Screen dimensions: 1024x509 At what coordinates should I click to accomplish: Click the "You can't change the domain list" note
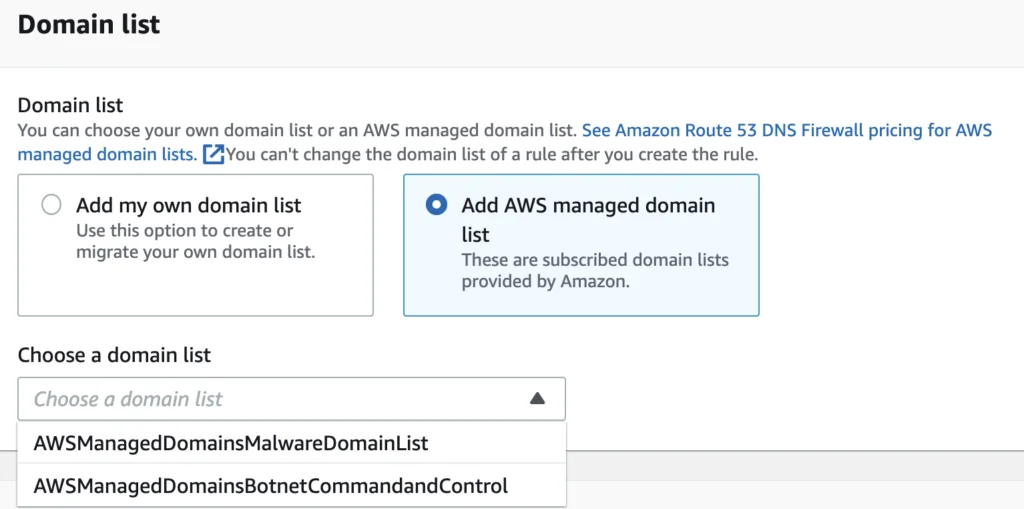click(x=492, y=156)
